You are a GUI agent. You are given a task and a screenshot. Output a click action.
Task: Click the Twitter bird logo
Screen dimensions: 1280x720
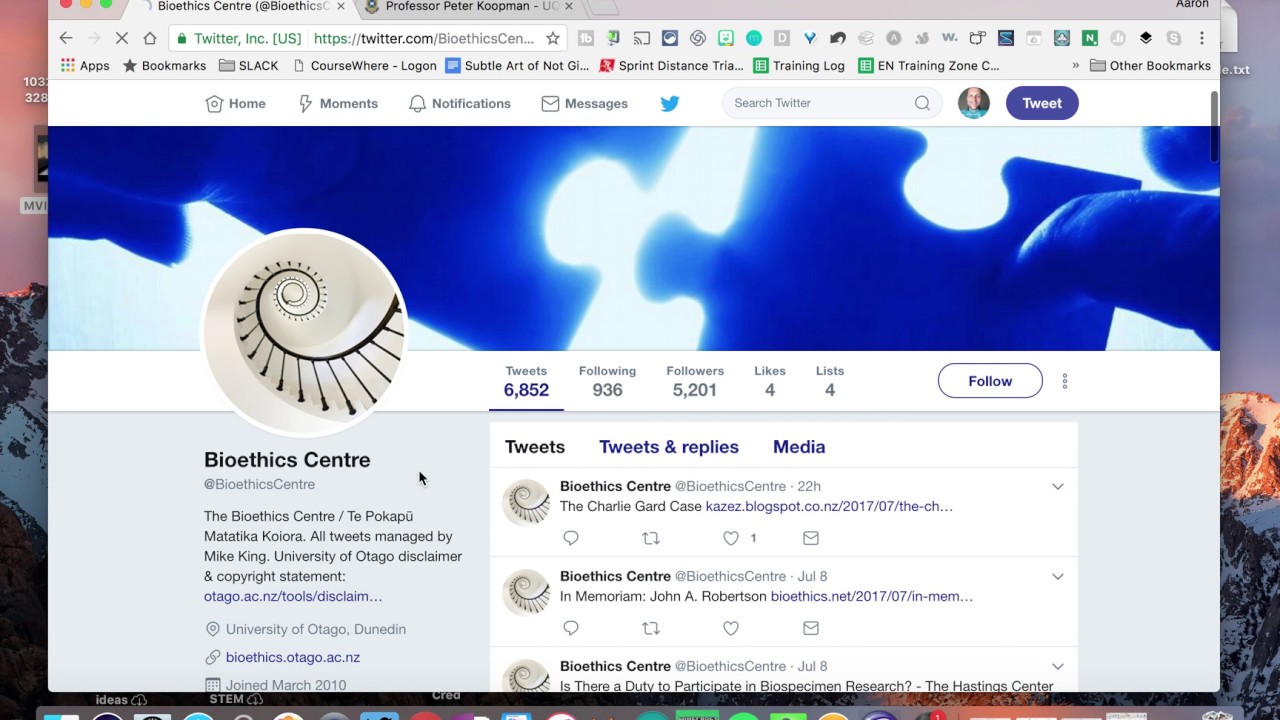point(670,103)
